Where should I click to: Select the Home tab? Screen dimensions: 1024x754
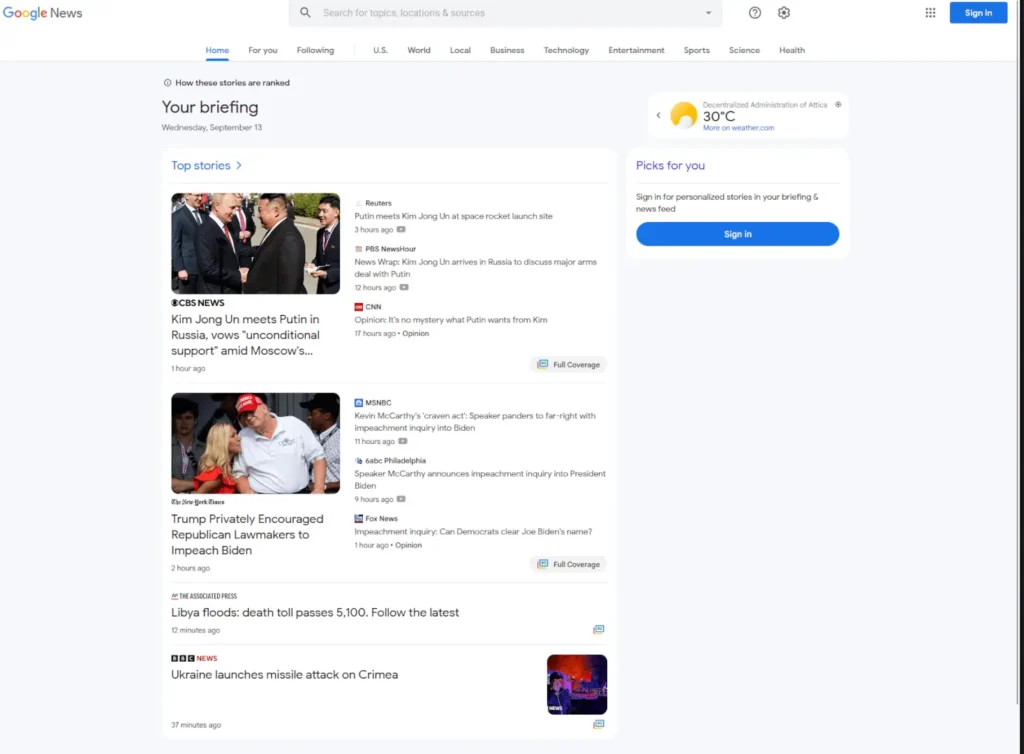tap(217, 50)
